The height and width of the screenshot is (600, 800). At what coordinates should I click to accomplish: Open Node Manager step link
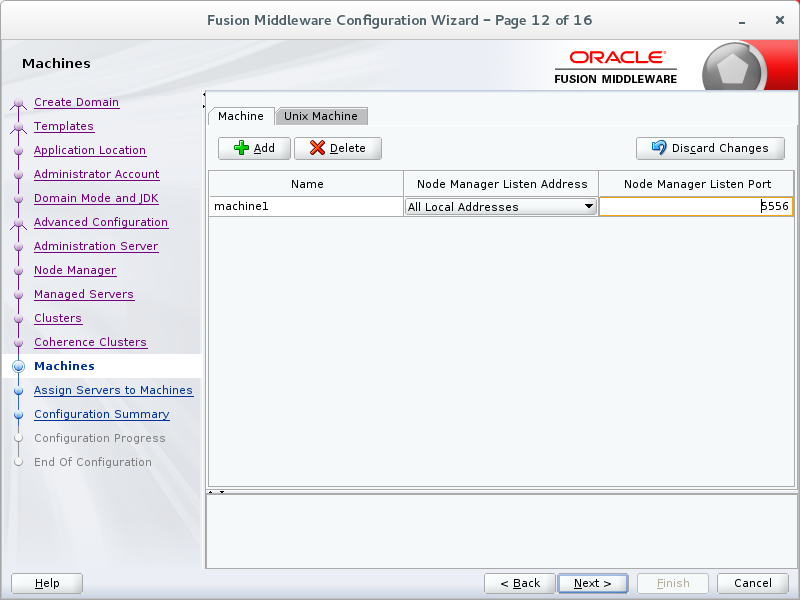click(x=75, y=270)
